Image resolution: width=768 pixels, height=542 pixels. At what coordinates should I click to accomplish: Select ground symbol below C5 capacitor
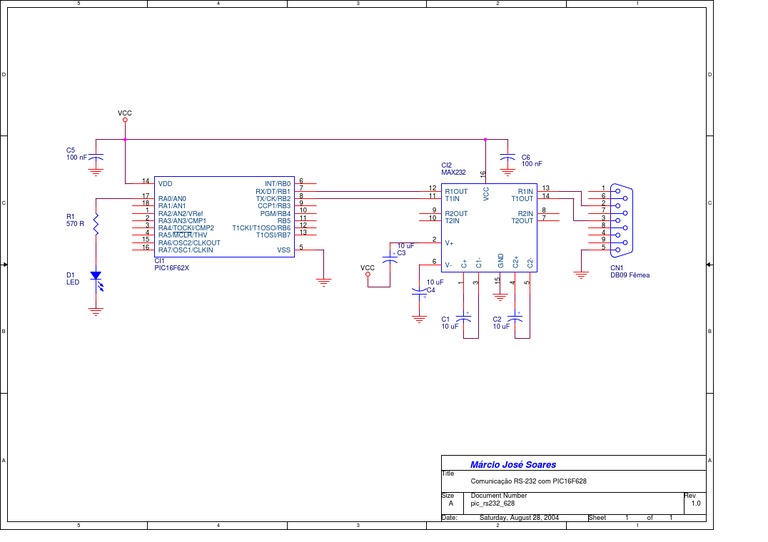click(96, 172)
